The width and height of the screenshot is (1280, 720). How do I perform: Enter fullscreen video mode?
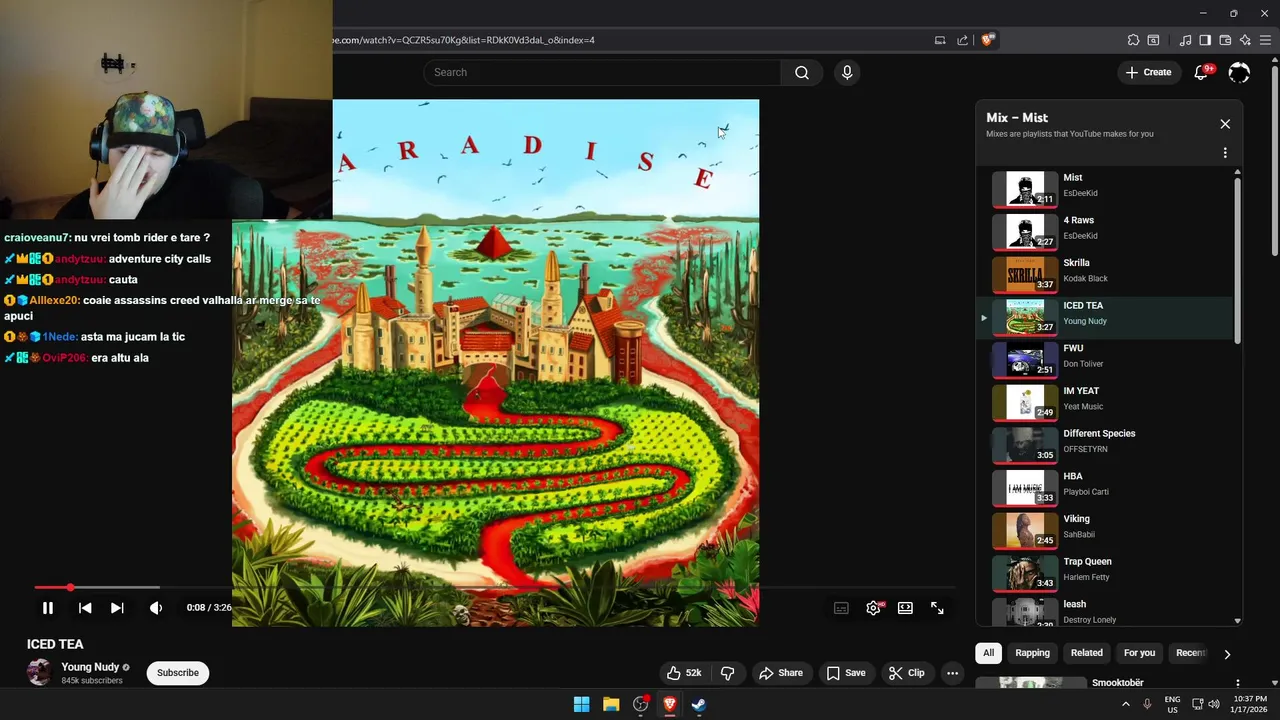tap(937, 608)
